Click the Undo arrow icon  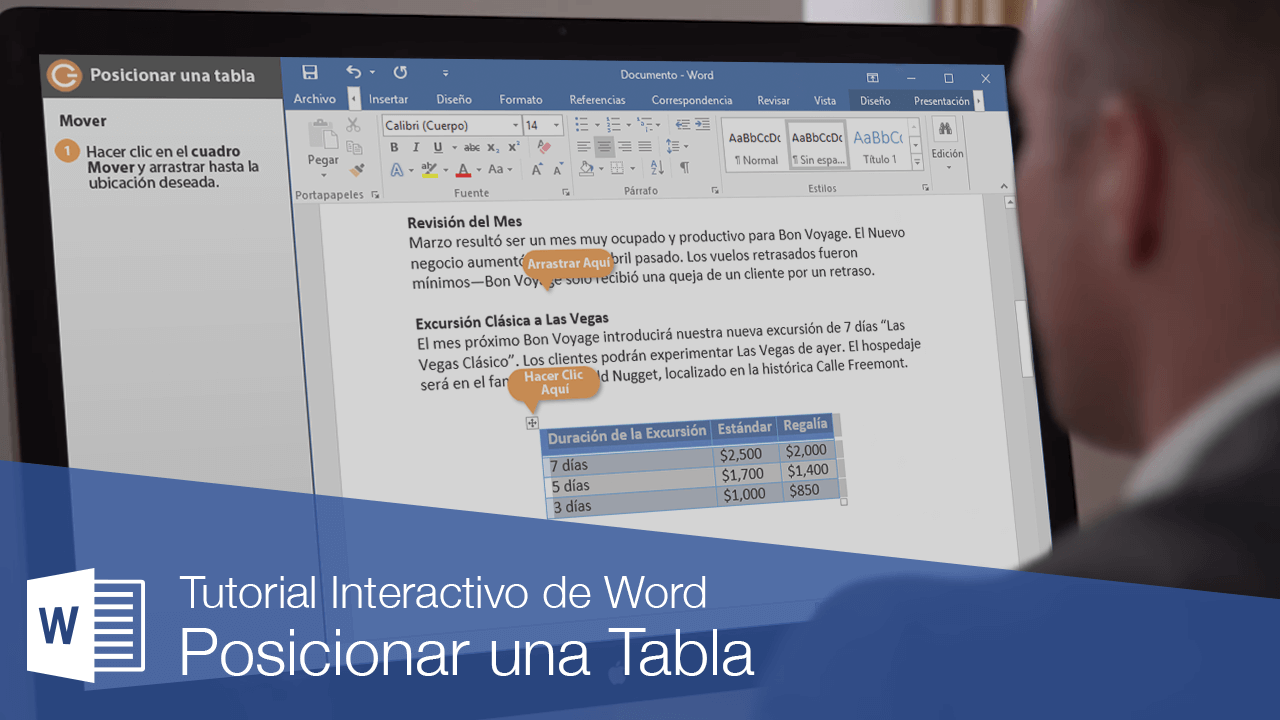353,72
